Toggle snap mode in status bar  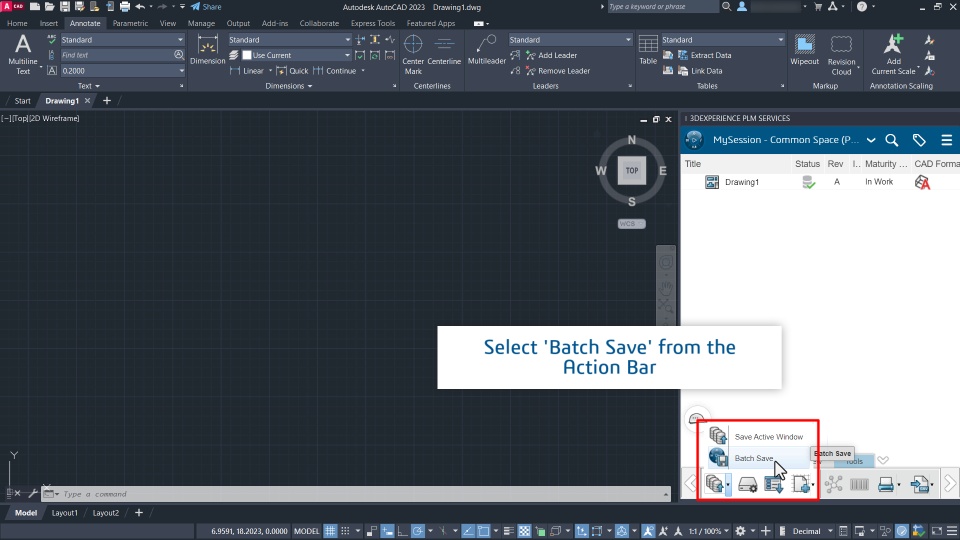pos(345,531)
